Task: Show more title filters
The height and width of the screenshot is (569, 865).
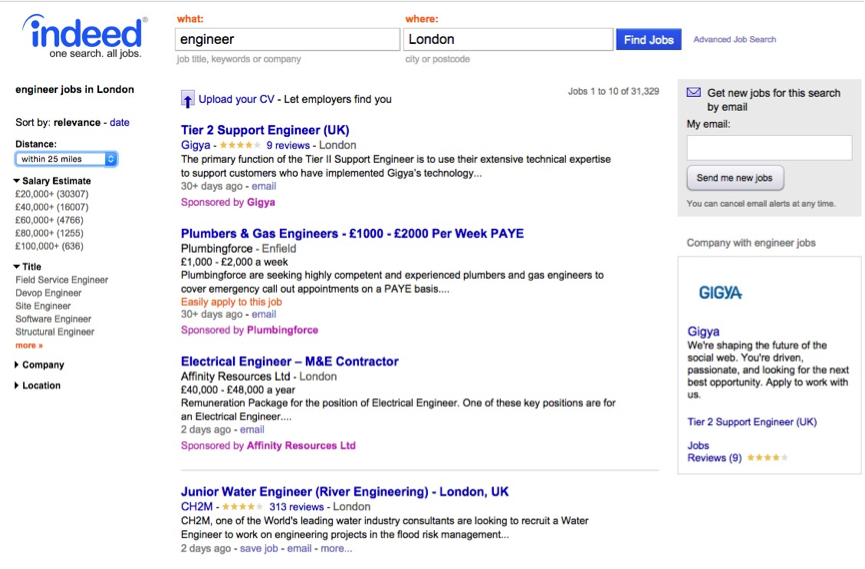Action: coord(29,345)
